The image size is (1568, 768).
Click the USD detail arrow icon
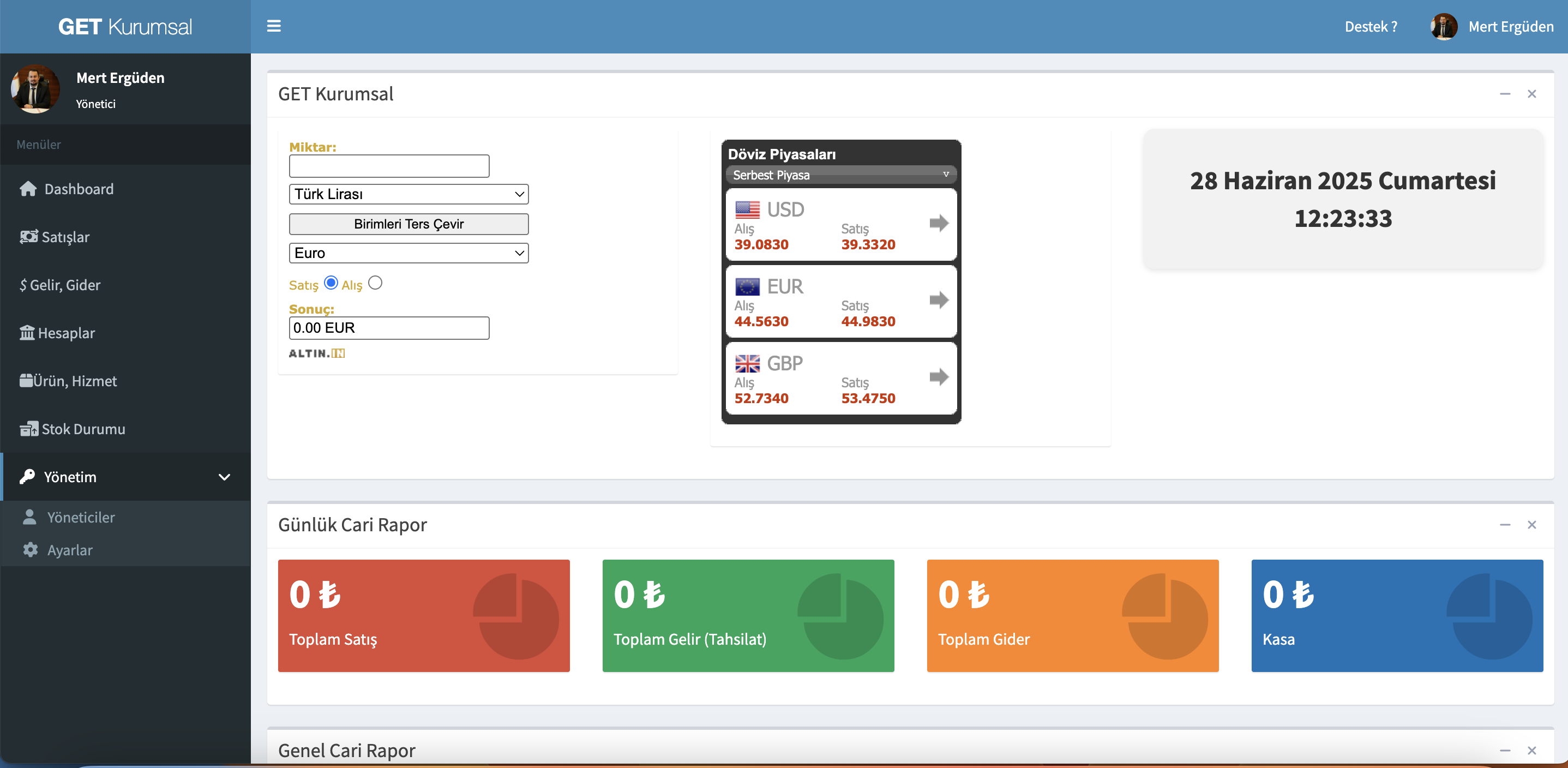point(939,223)
